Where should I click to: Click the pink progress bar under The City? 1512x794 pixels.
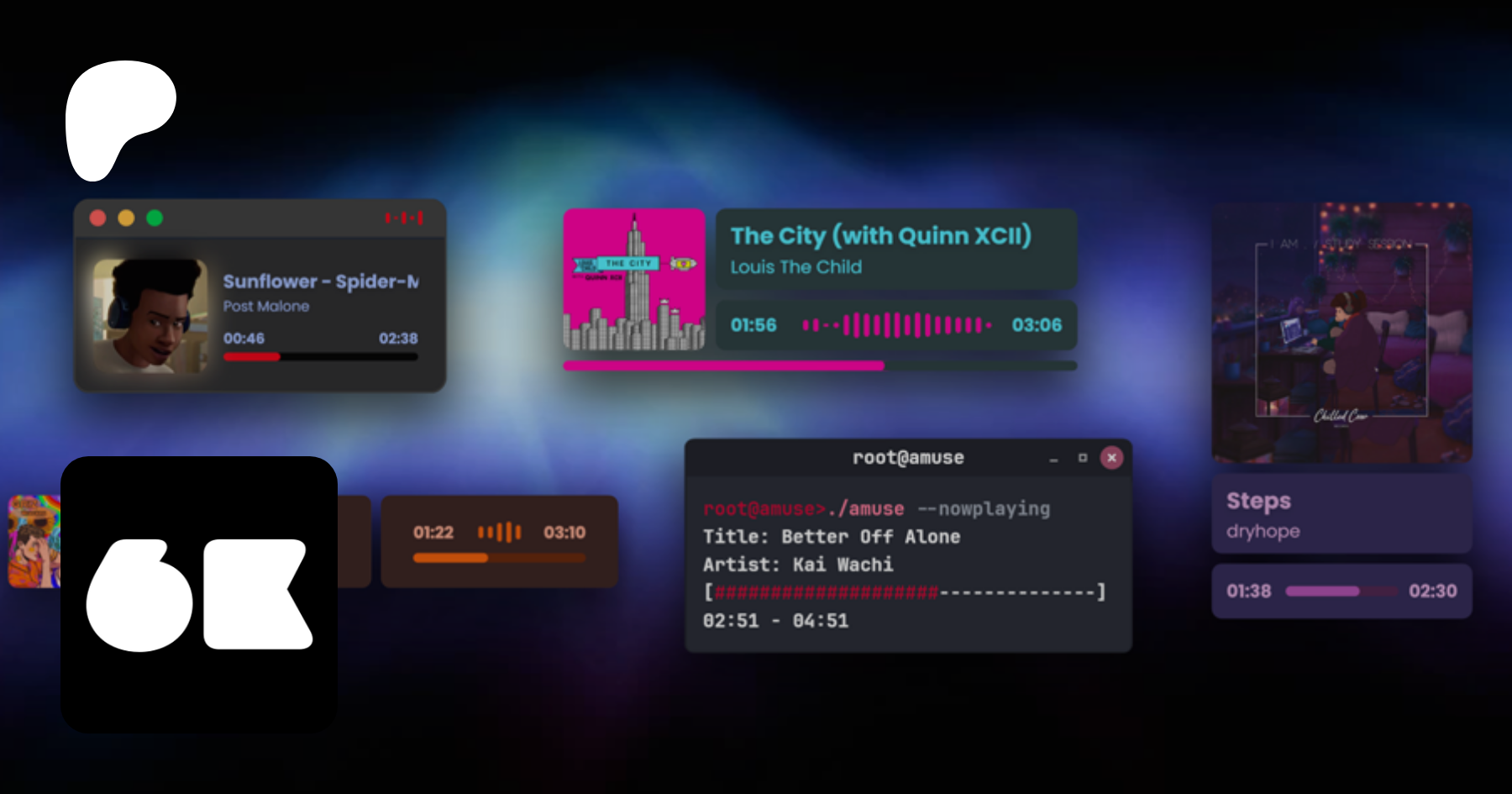[819, 366]
